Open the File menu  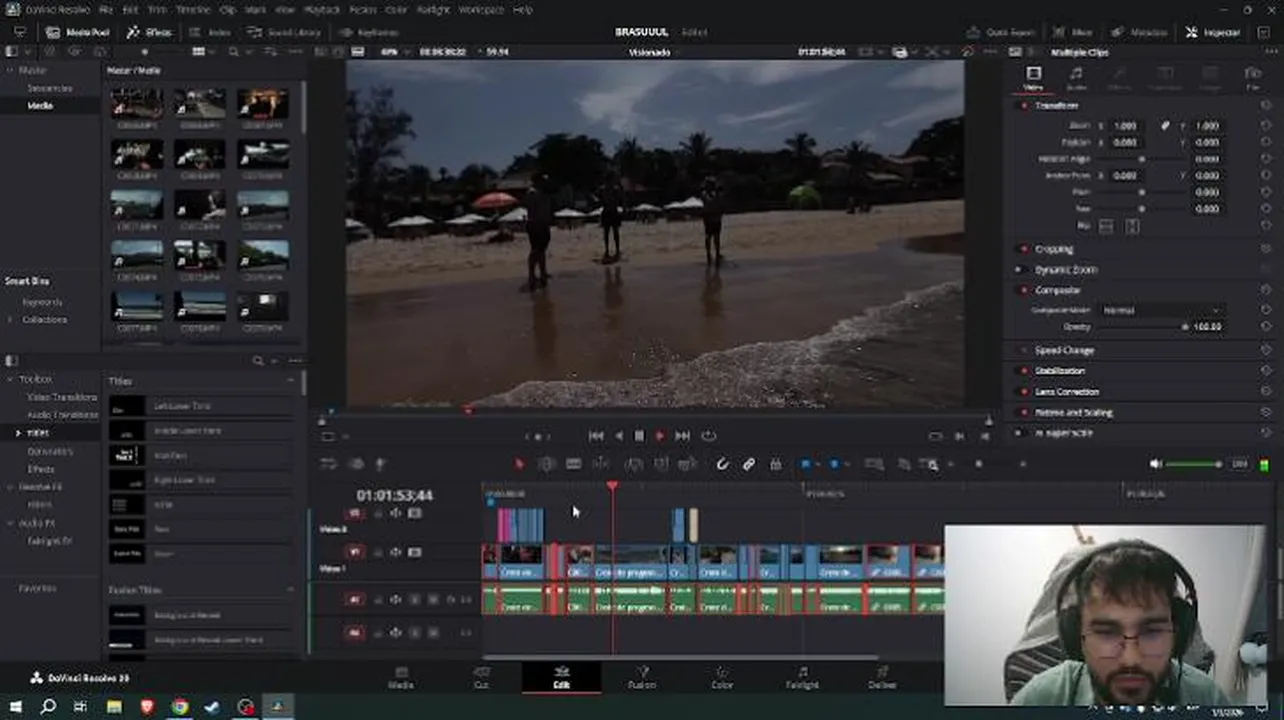coord(106,9)
